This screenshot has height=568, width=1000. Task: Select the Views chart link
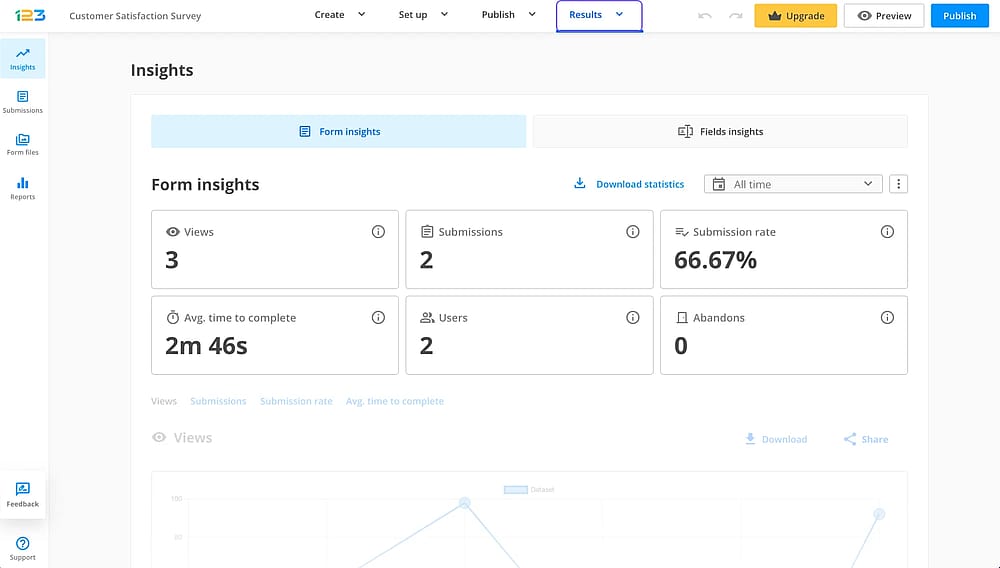pos(164,401)
